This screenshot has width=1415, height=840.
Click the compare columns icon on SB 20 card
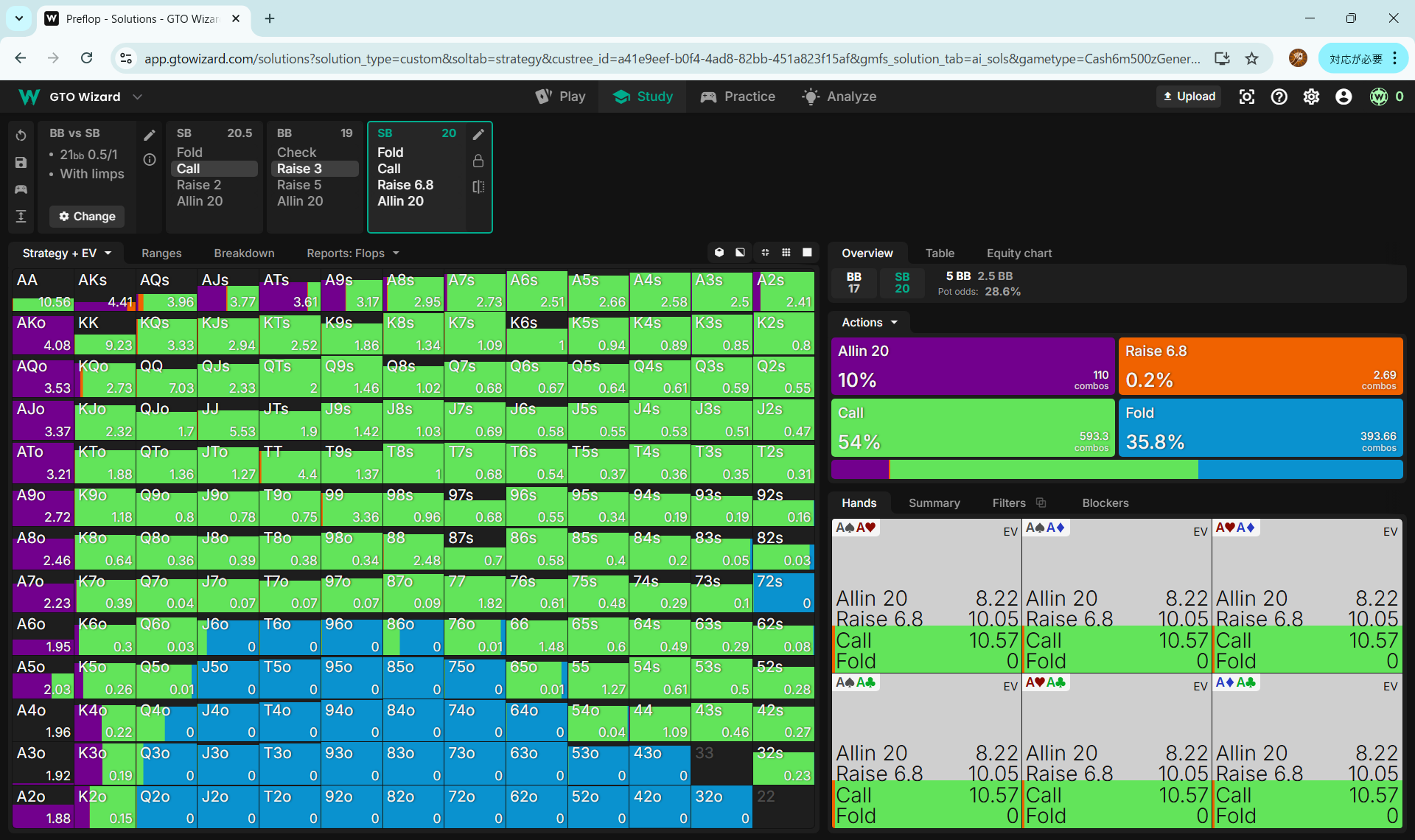click(478, 187)
